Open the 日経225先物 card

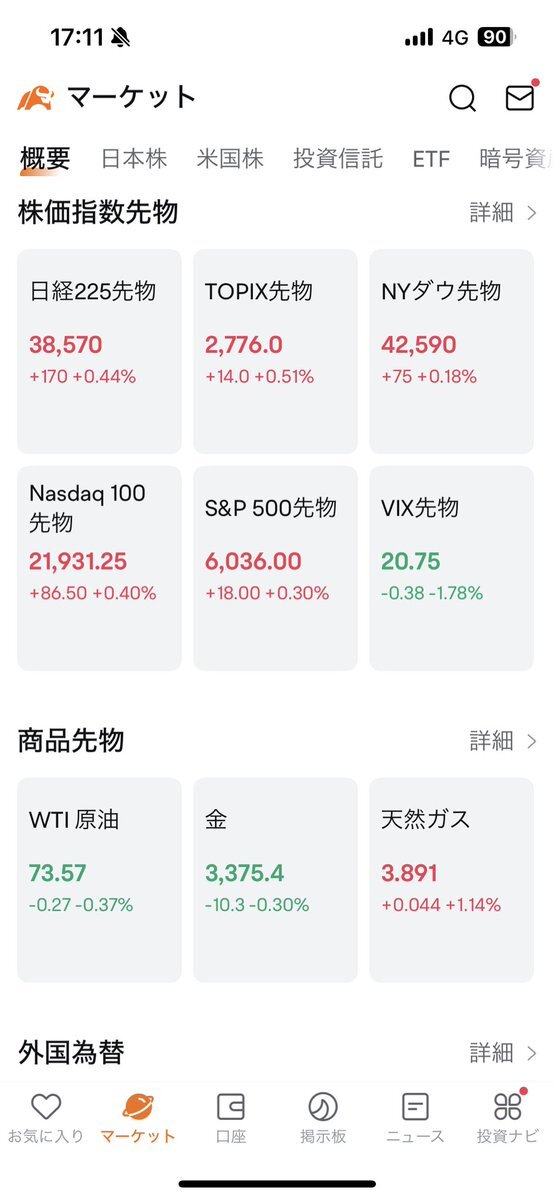point(99,352)
